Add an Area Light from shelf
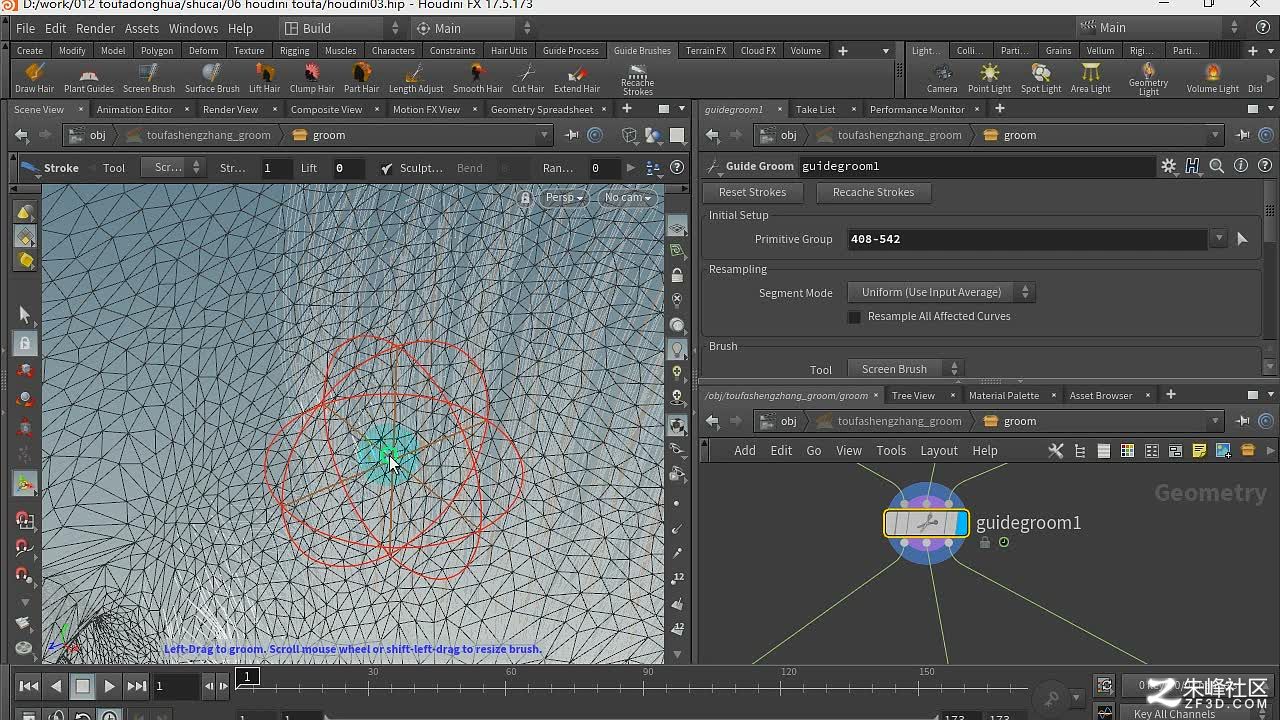 1091,78
